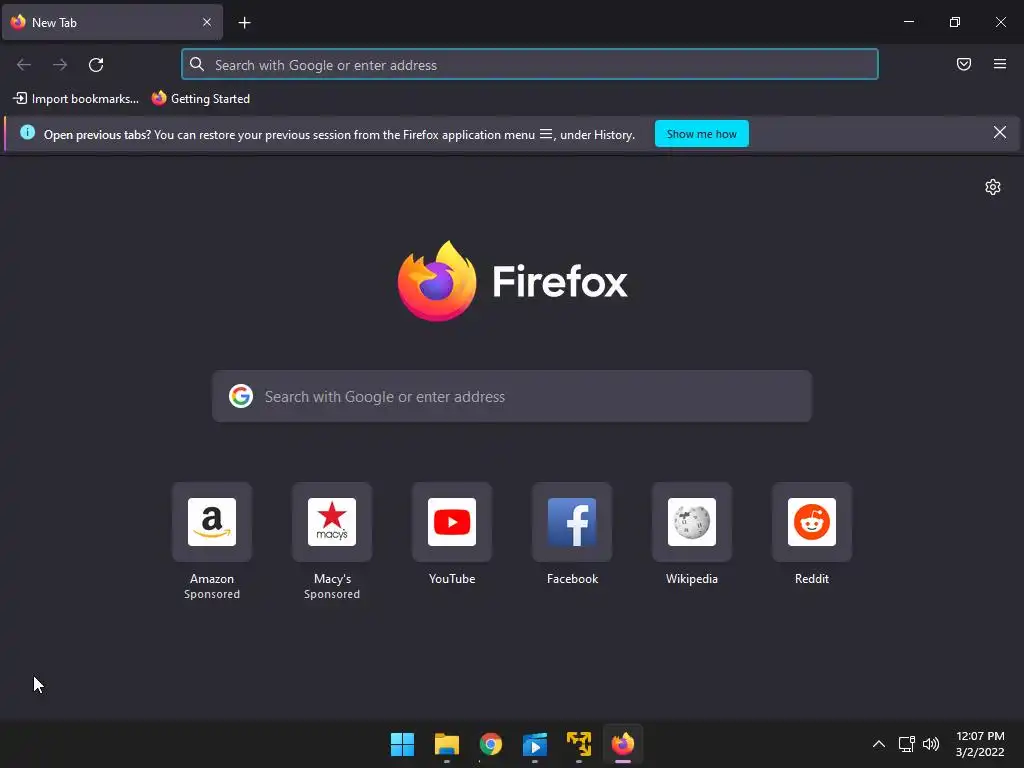
Task: Open the Macy's sponsored shortcut tile
Action: click(x=332, y=522)
